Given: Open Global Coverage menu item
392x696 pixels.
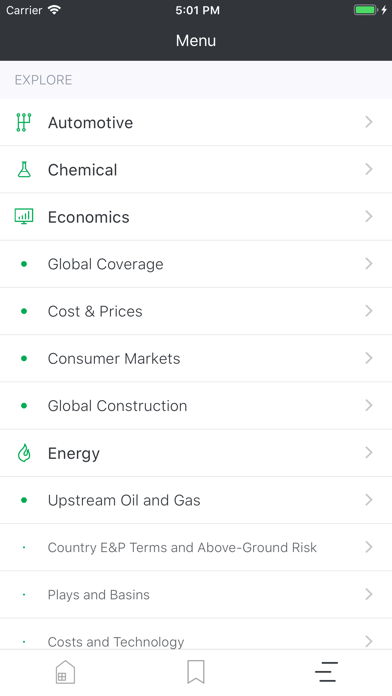Looking at the screenshot, I should click(196, 264).
